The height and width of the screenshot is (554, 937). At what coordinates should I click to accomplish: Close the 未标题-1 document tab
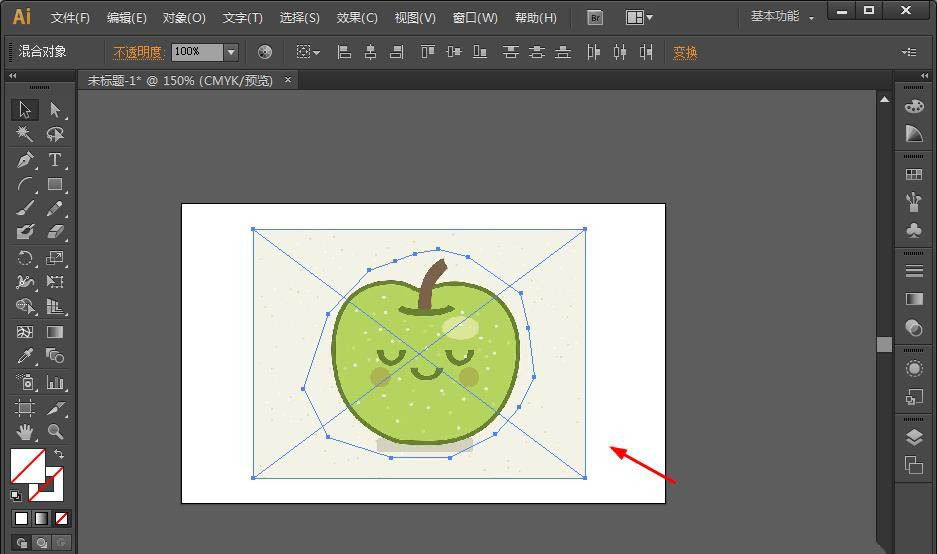(x=287, y=79)
